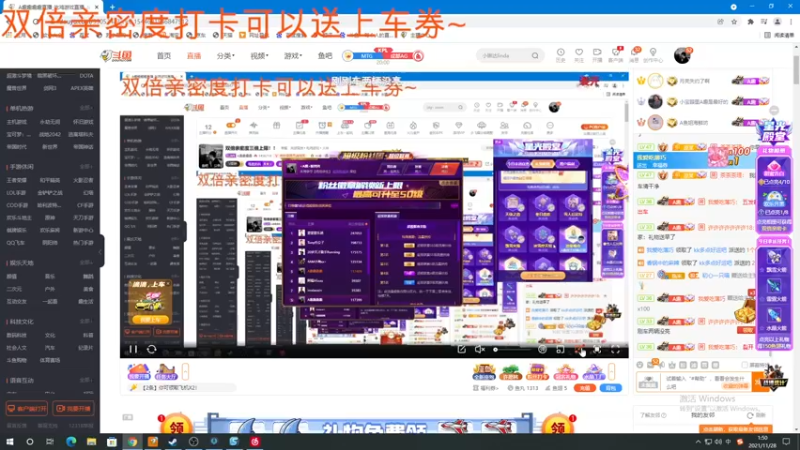Open the 王者荣耀 category link
This screenshot has width=800, height=450.
pyautogui.click(x=16, y=180)
